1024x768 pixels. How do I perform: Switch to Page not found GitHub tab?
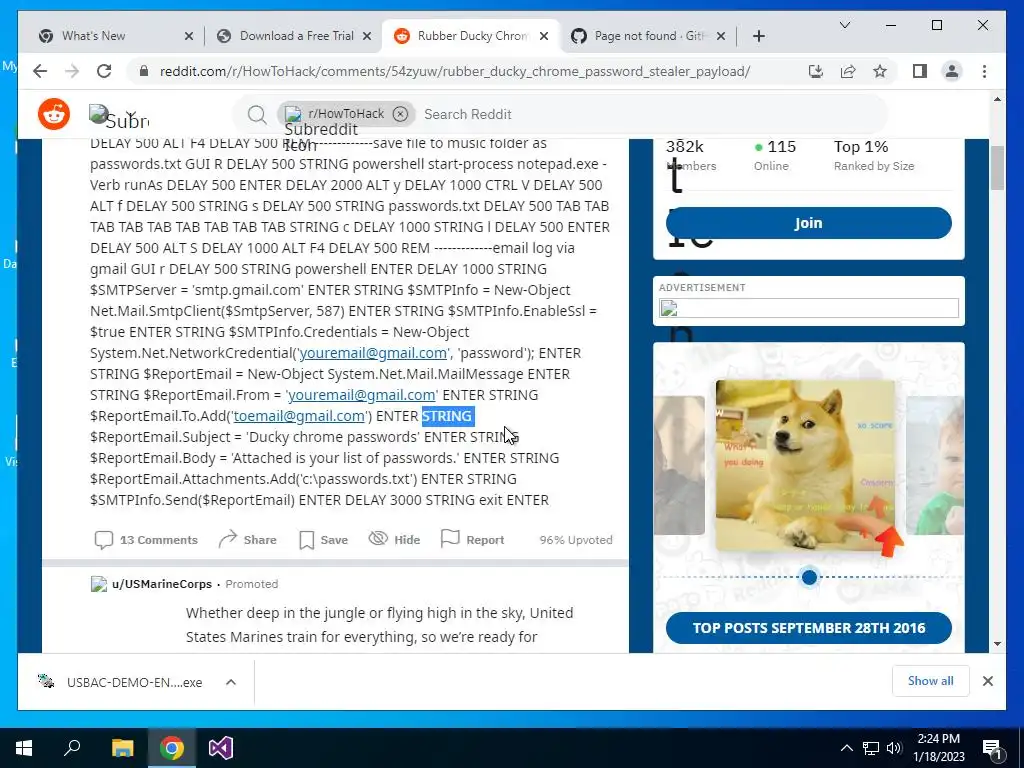click(x=648, y=36)
